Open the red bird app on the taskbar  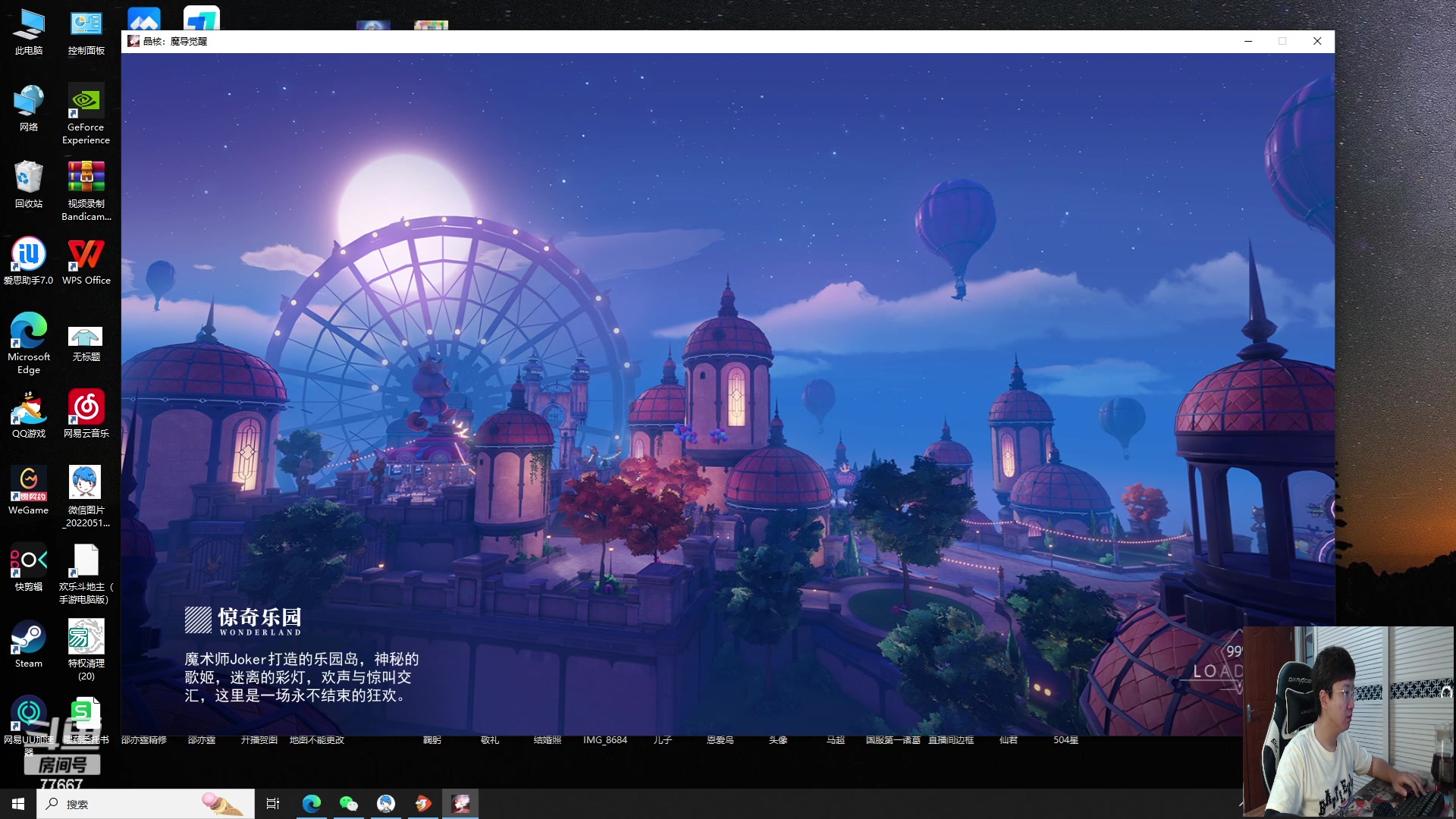pos(423,804)
